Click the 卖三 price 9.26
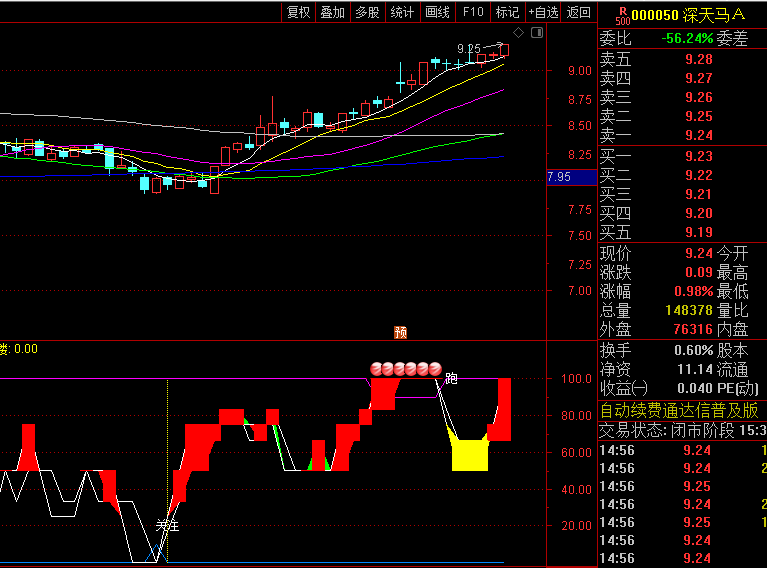 coord(699,97)
